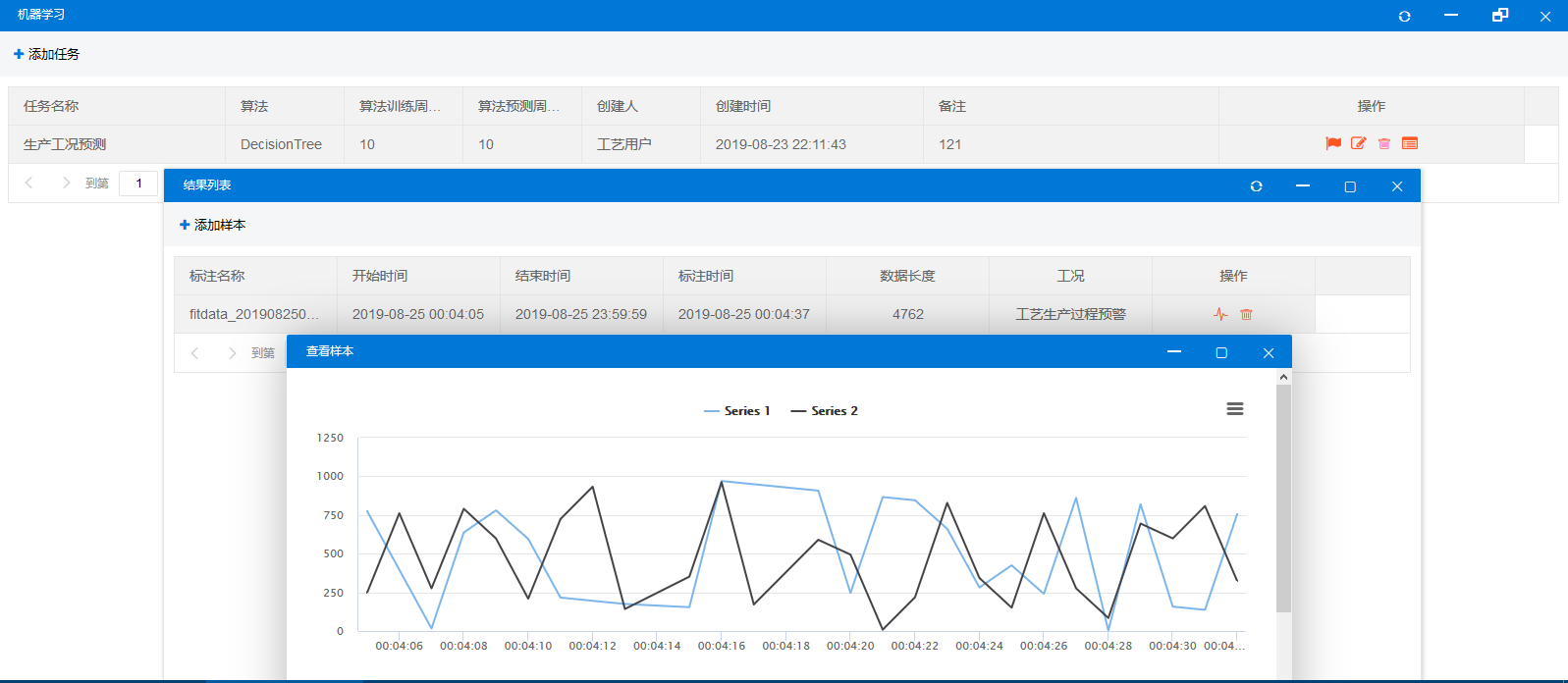The width and height of the screenshot is (1568, 683).
Task: Edit the 生产工况预测 task with pencil icon
Action: (1359, 143)
